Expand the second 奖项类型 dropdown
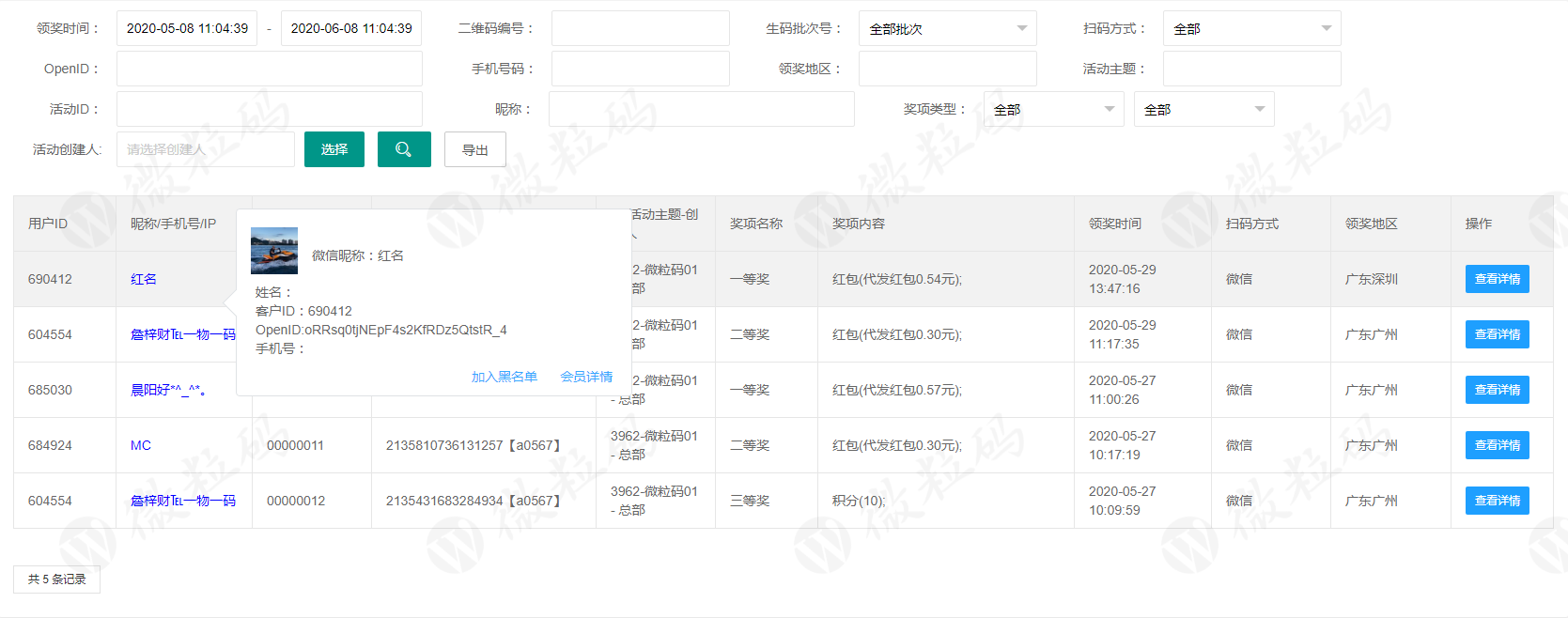Screen dimensions: 1568x618 click(1203, 110)
